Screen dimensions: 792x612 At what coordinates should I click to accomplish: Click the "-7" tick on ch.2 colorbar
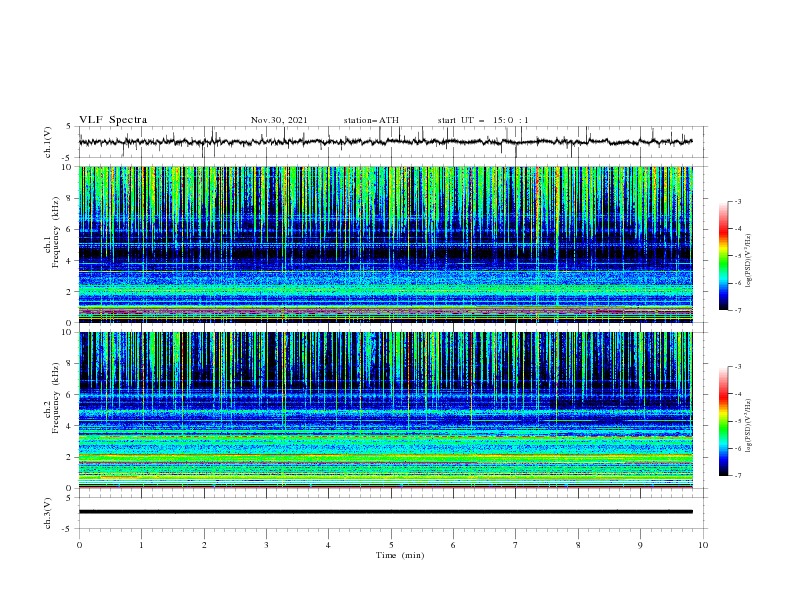(737, 476)
